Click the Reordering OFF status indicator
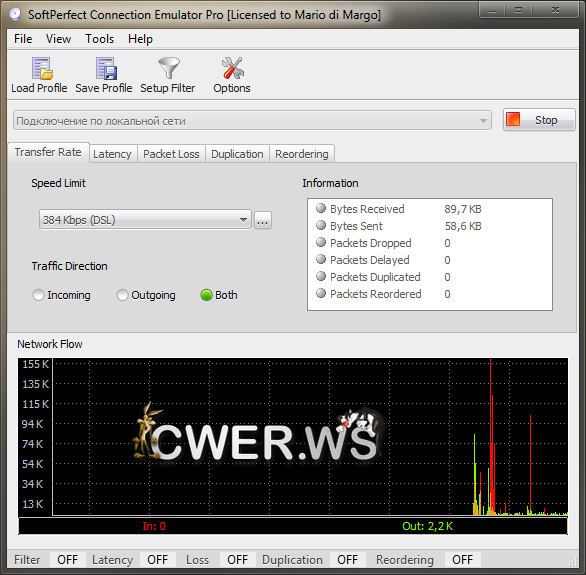 463,560
